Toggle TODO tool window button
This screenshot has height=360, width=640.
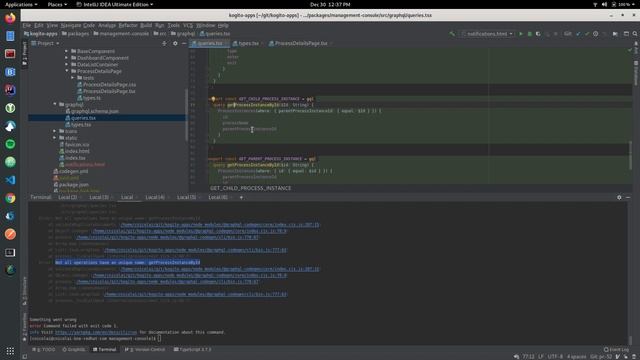coord(44,349)
